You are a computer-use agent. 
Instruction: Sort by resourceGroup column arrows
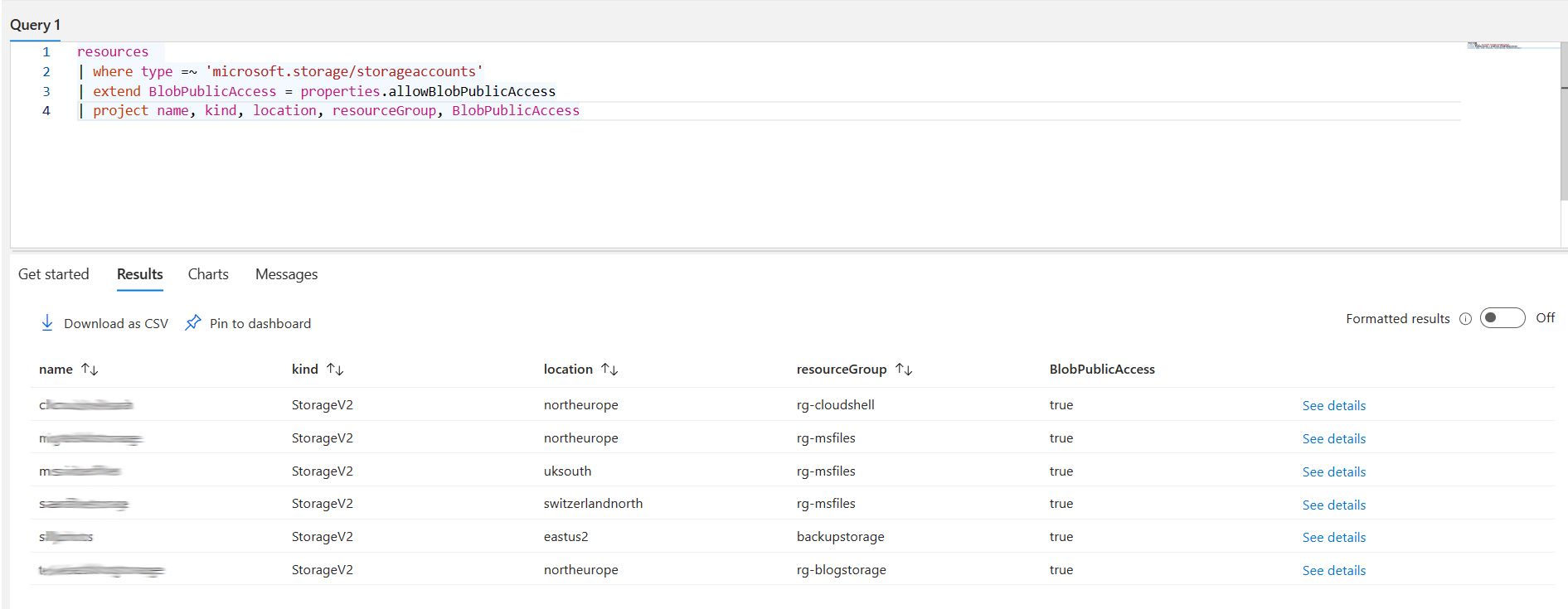coord(904,370)
